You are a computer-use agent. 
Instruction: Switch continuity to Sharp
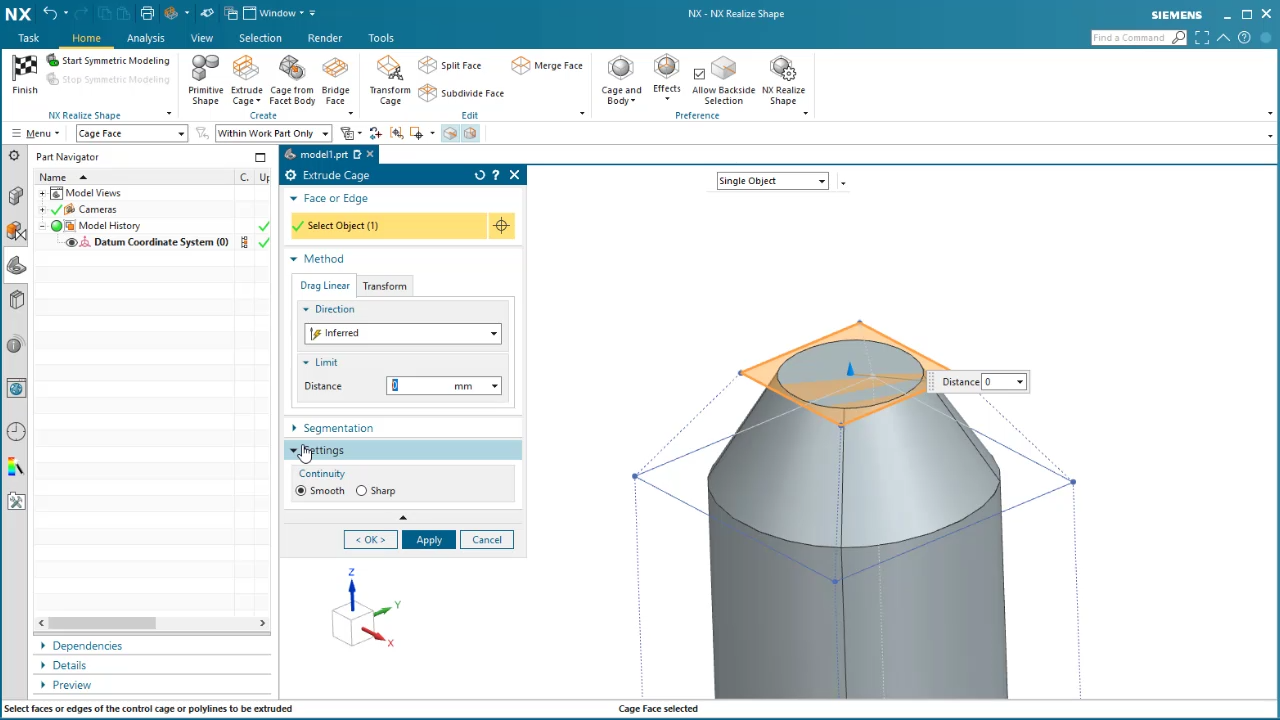[361, 490]
